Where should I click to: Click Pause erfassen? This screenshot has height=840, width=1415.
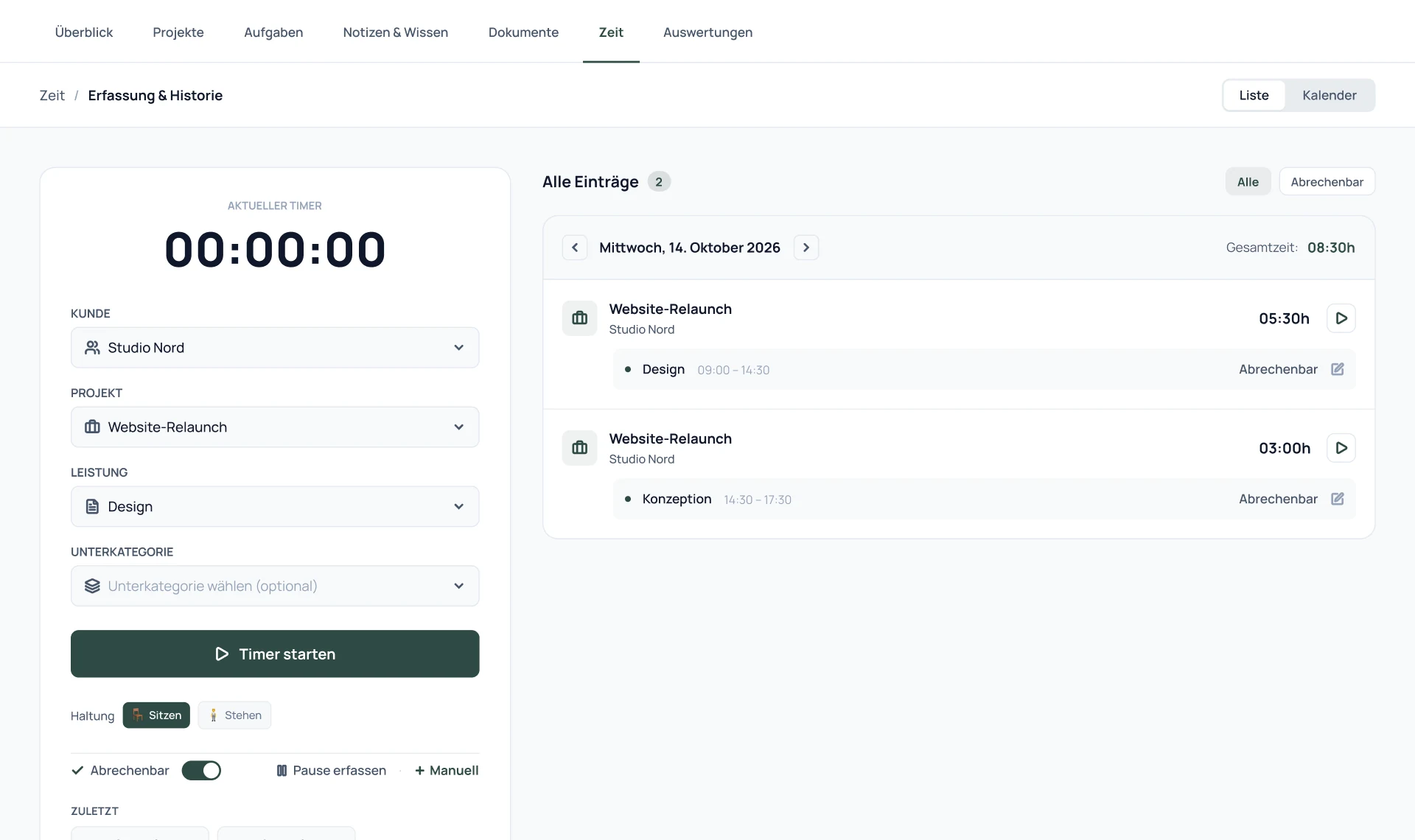pos(331,771)
